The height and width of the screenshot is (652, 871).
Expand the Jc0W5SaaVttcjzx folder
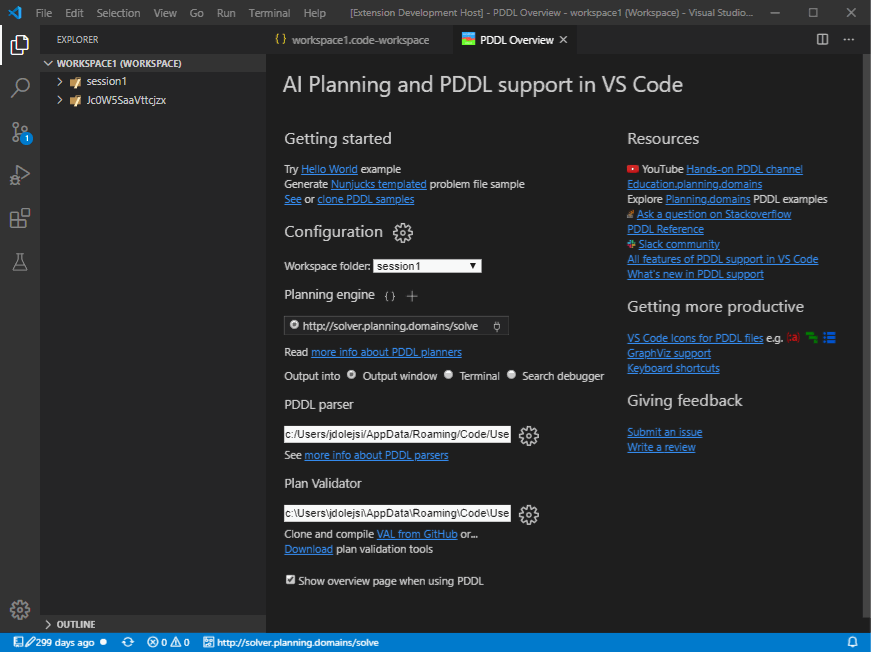[x=60, y=101]
